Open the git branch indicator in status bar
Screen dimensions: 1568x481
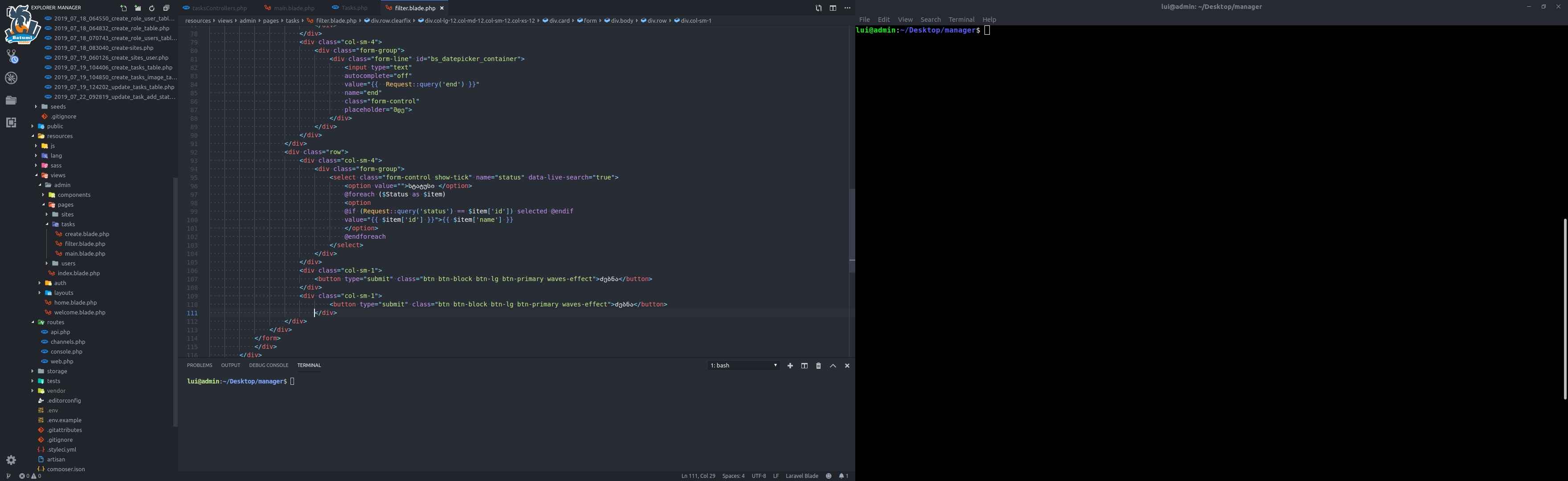click(8, 476)
